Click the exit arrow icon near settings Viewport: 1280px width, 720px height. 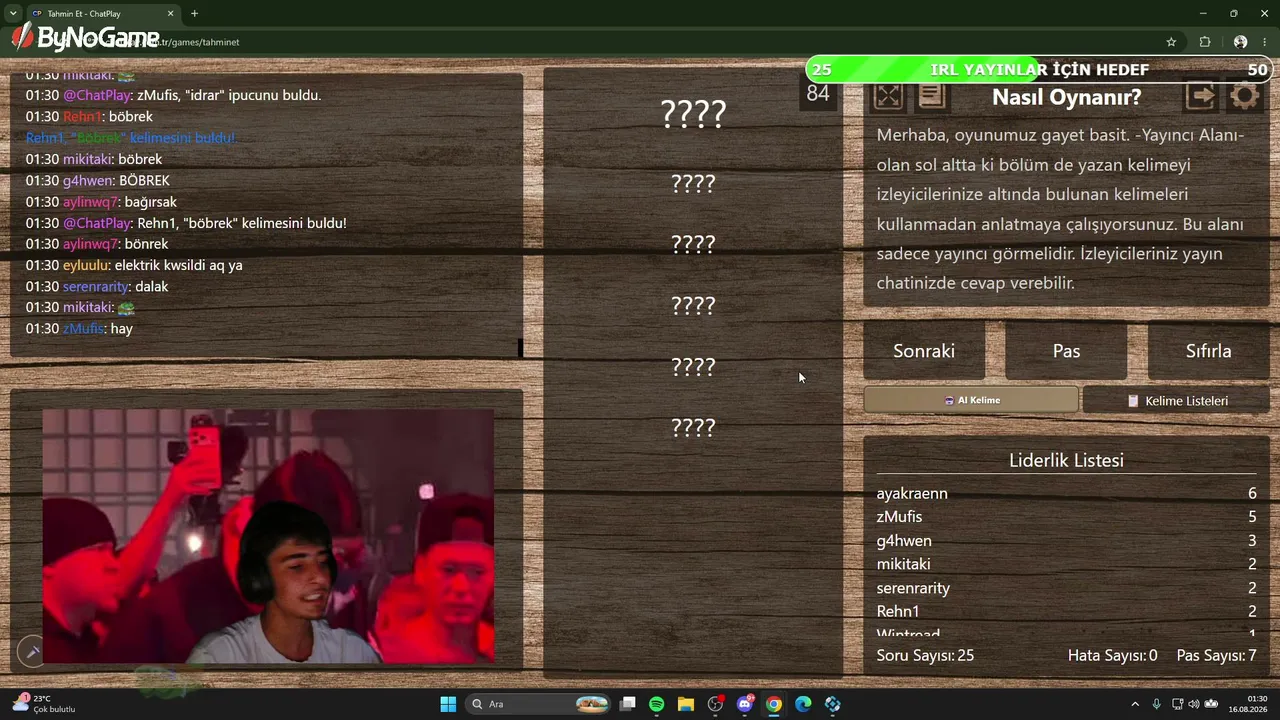1201,96
